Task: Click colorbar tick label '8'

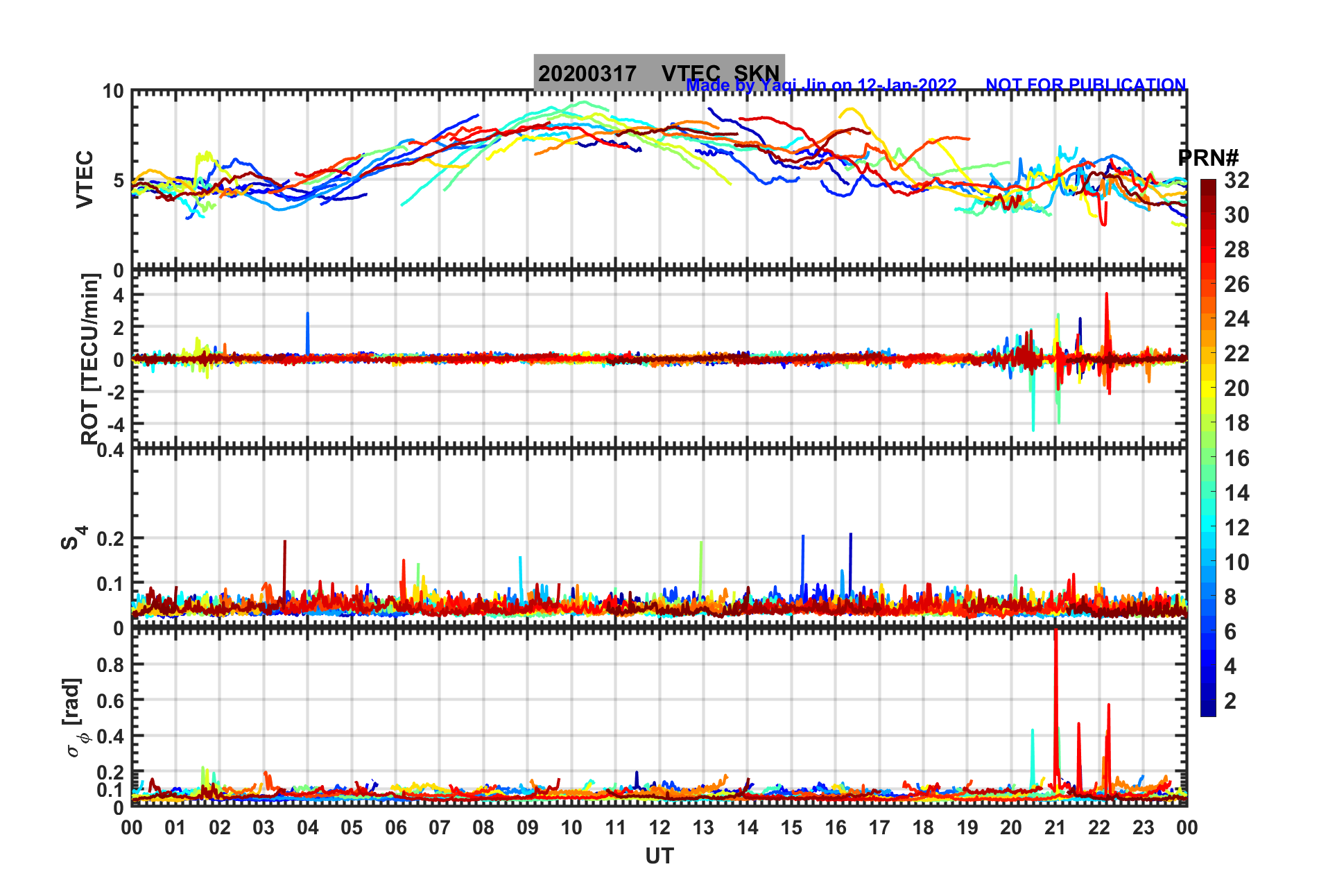Action: click(1230, 597)
